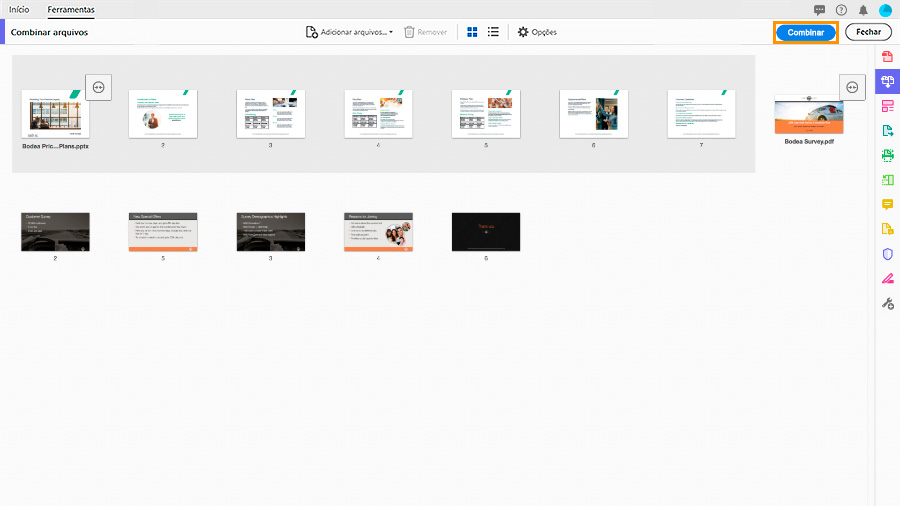Image resolution: width=900 pixels, height=506 pixels.
Task: Open the help question mark icon
Action: click(x=841, y=10)
